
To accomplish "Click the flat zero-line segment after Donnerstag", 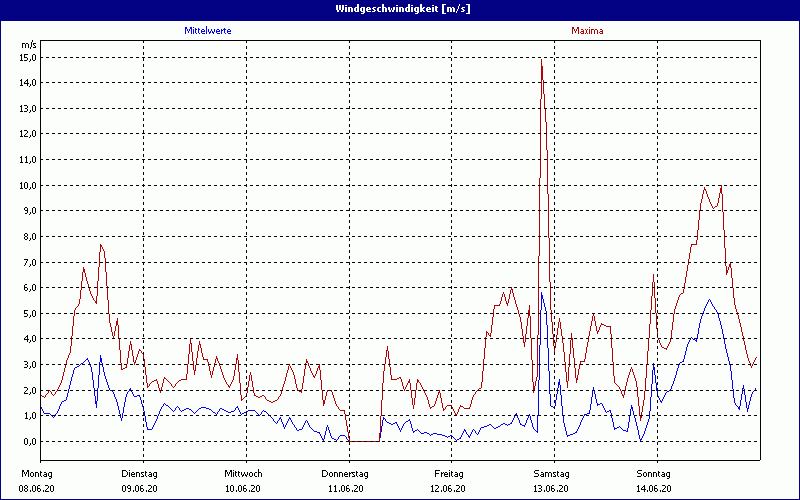I will pyautogui.click(x=365, y=441).
